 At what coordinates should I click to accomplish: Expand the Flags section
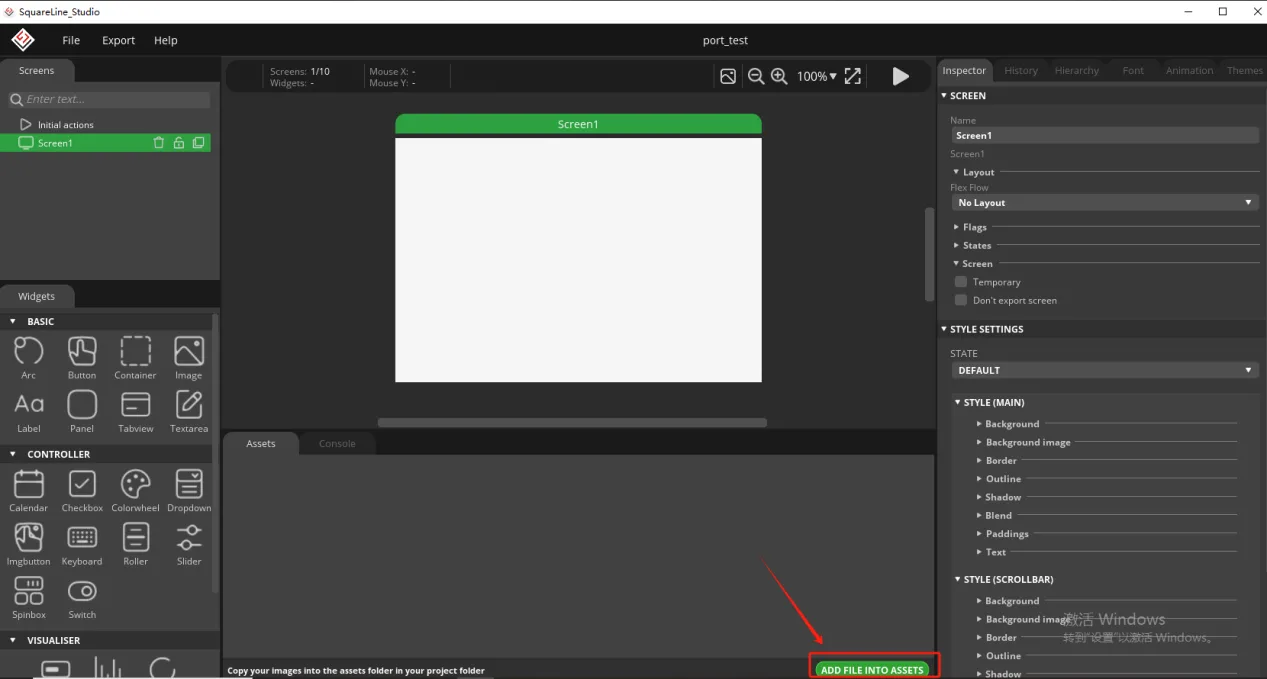pyautogui.click(x=974, y=227)
